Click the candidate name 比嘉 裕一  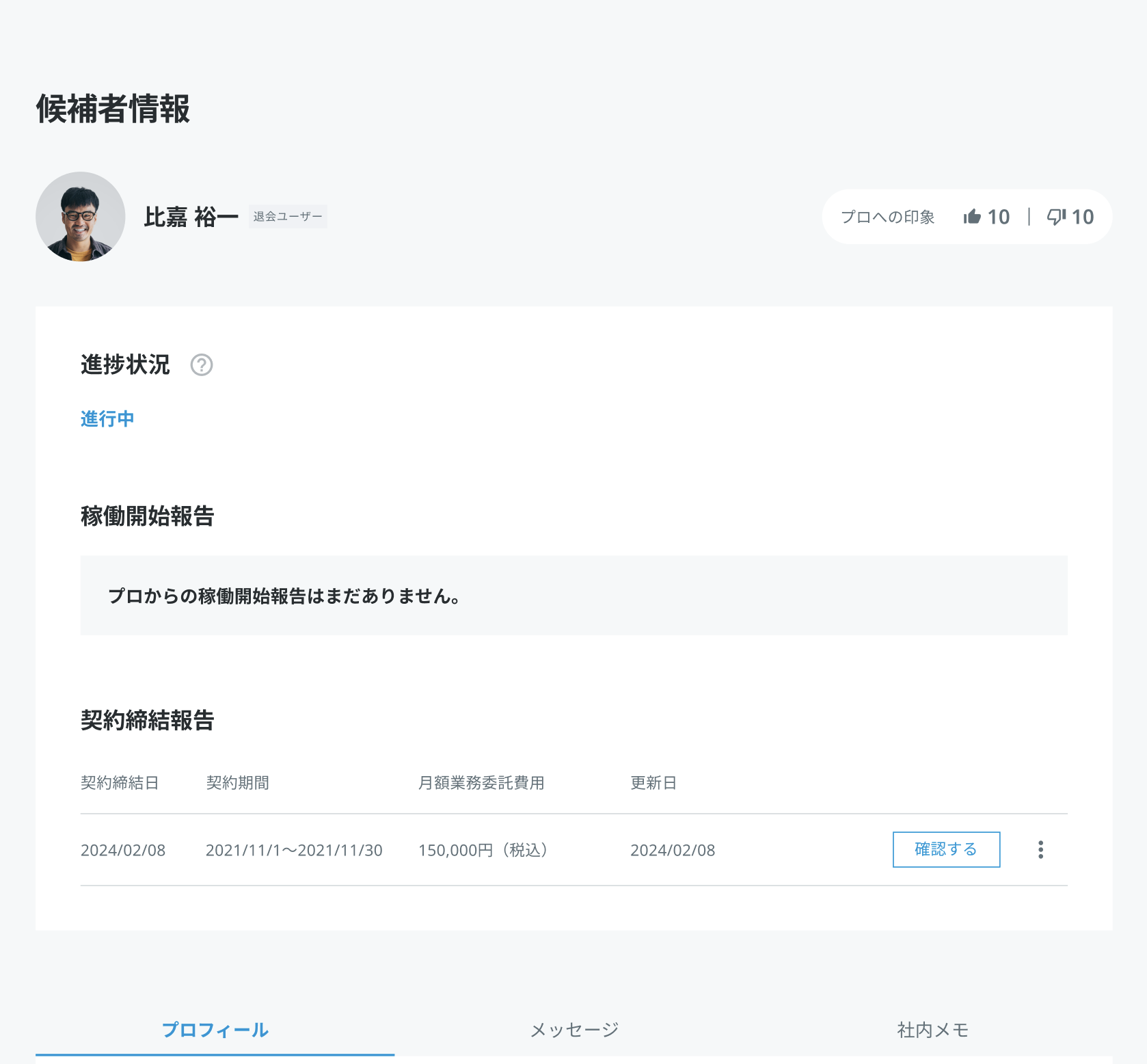click(191, 217)
